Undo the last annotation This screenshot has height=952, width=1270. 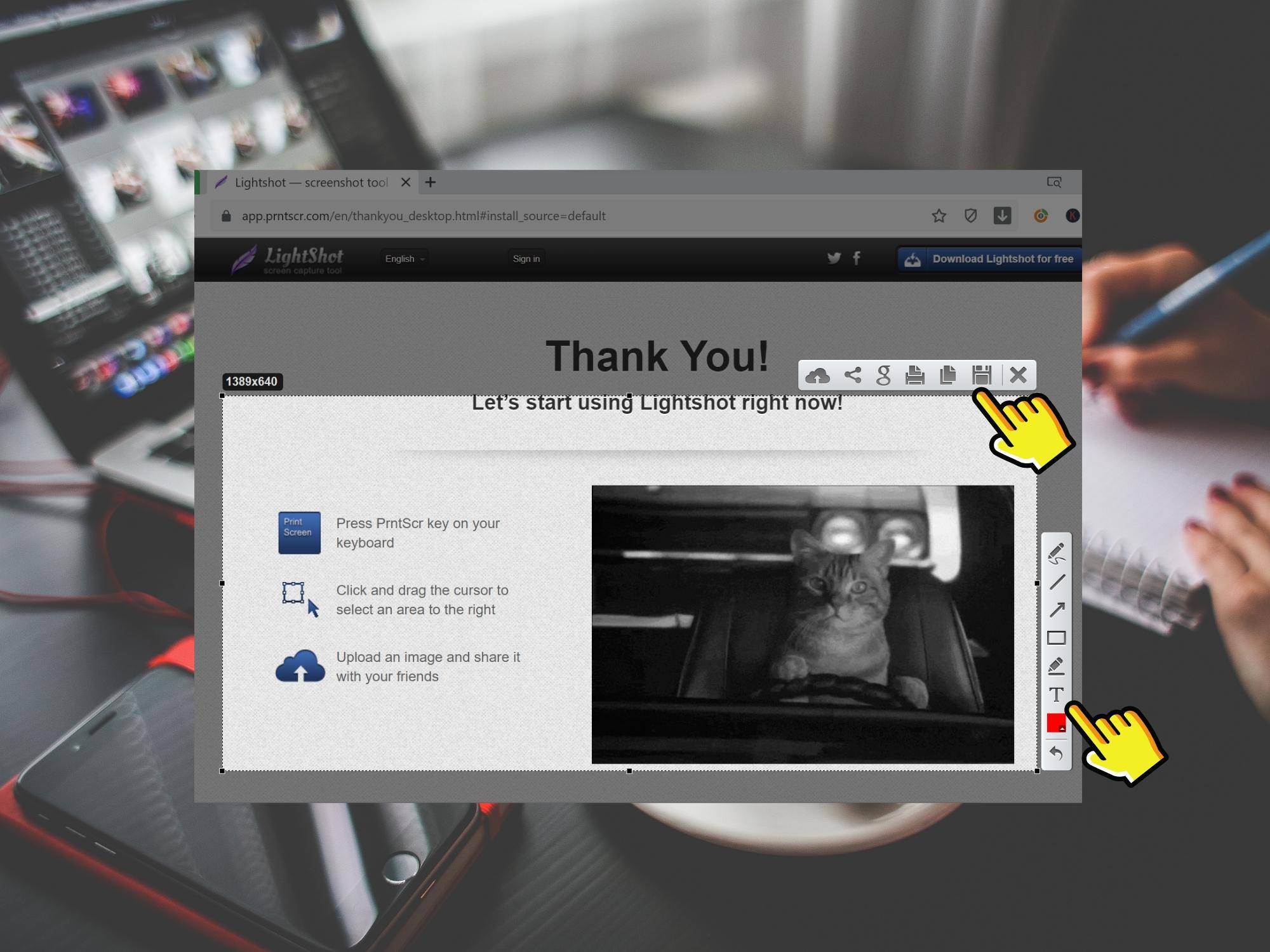click(1056, 753)
